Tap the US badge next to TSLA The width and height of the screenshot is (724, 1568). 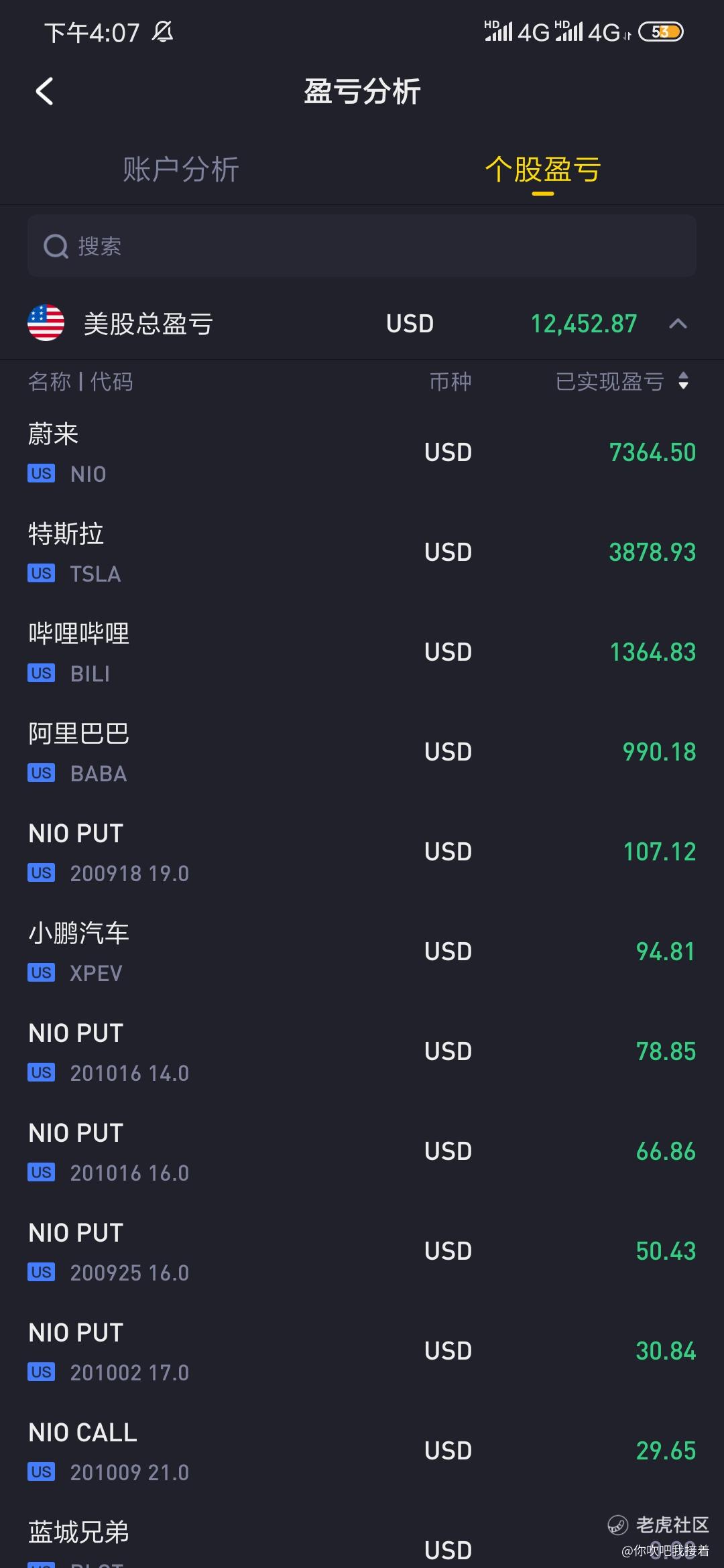coord(41,574)
